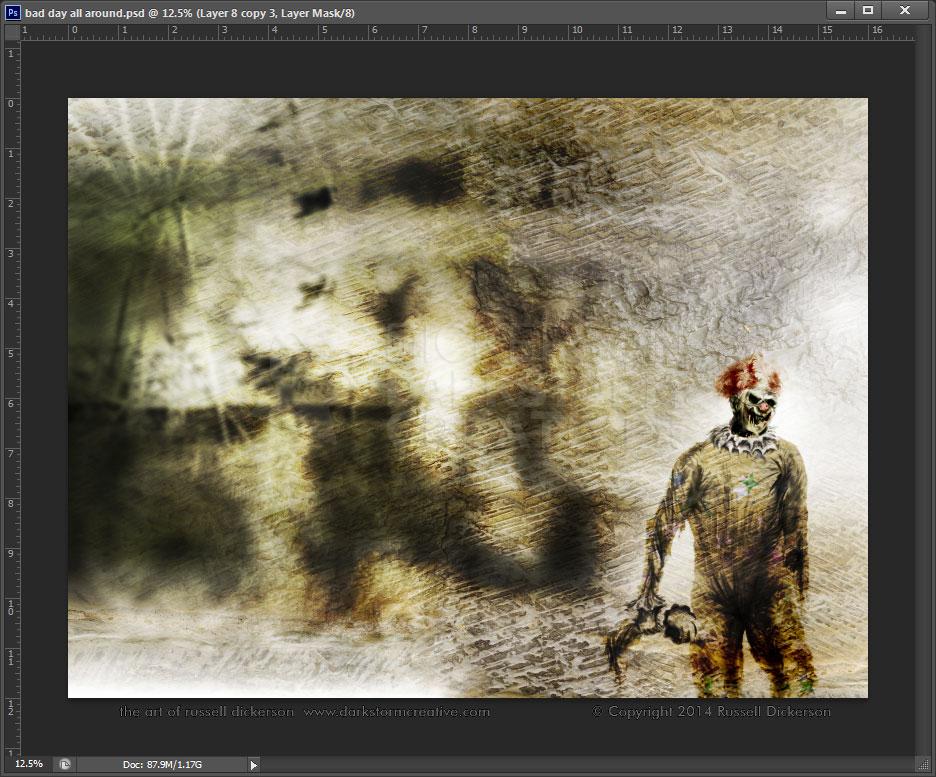Click the Doc: 87.9M/1.17G status info
The image size is (936, 777).
point(162,764)
